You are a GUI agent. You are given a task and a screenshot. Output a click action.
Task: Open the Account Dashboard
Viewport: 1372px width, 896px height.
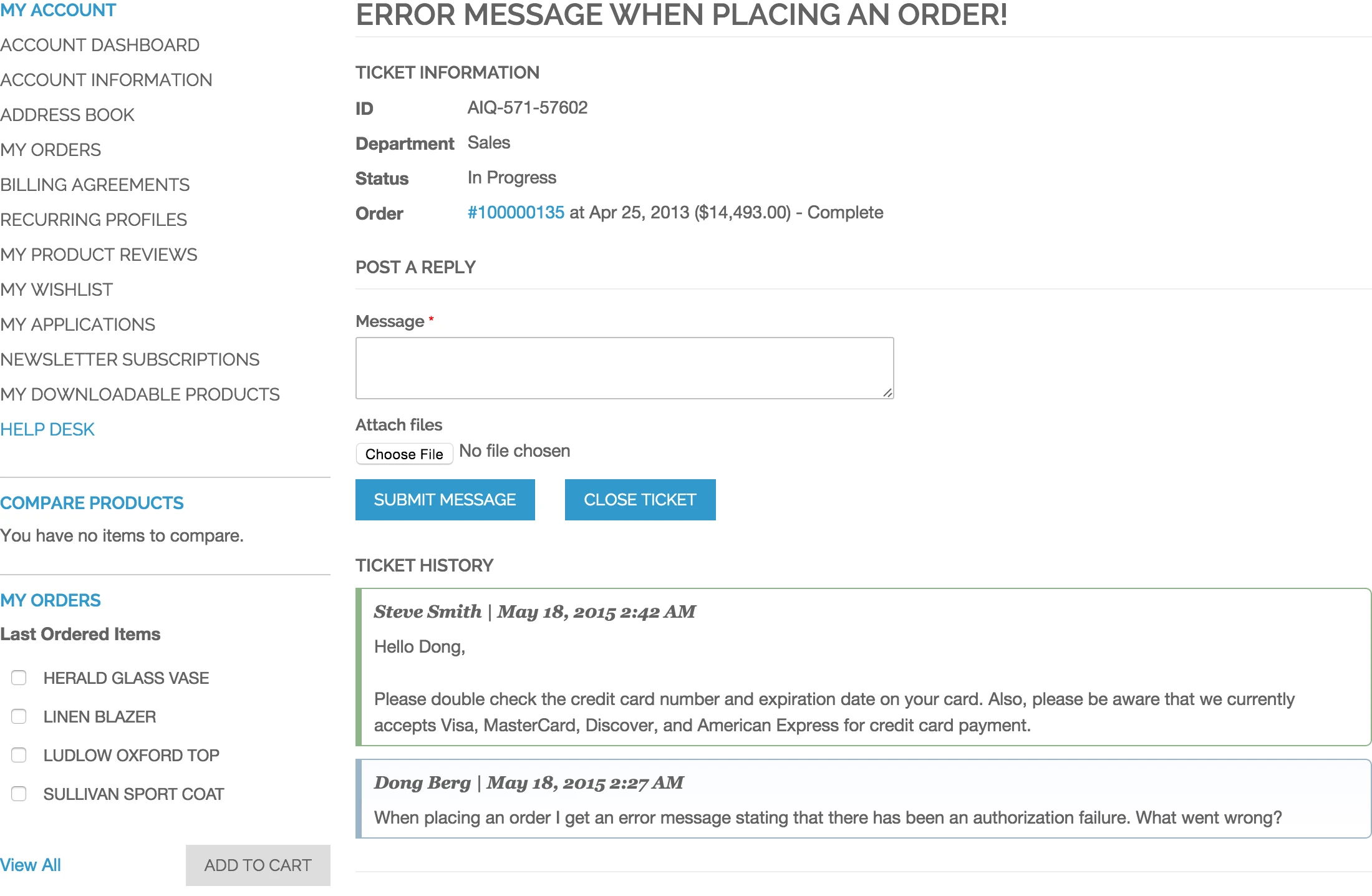[100, 44]
